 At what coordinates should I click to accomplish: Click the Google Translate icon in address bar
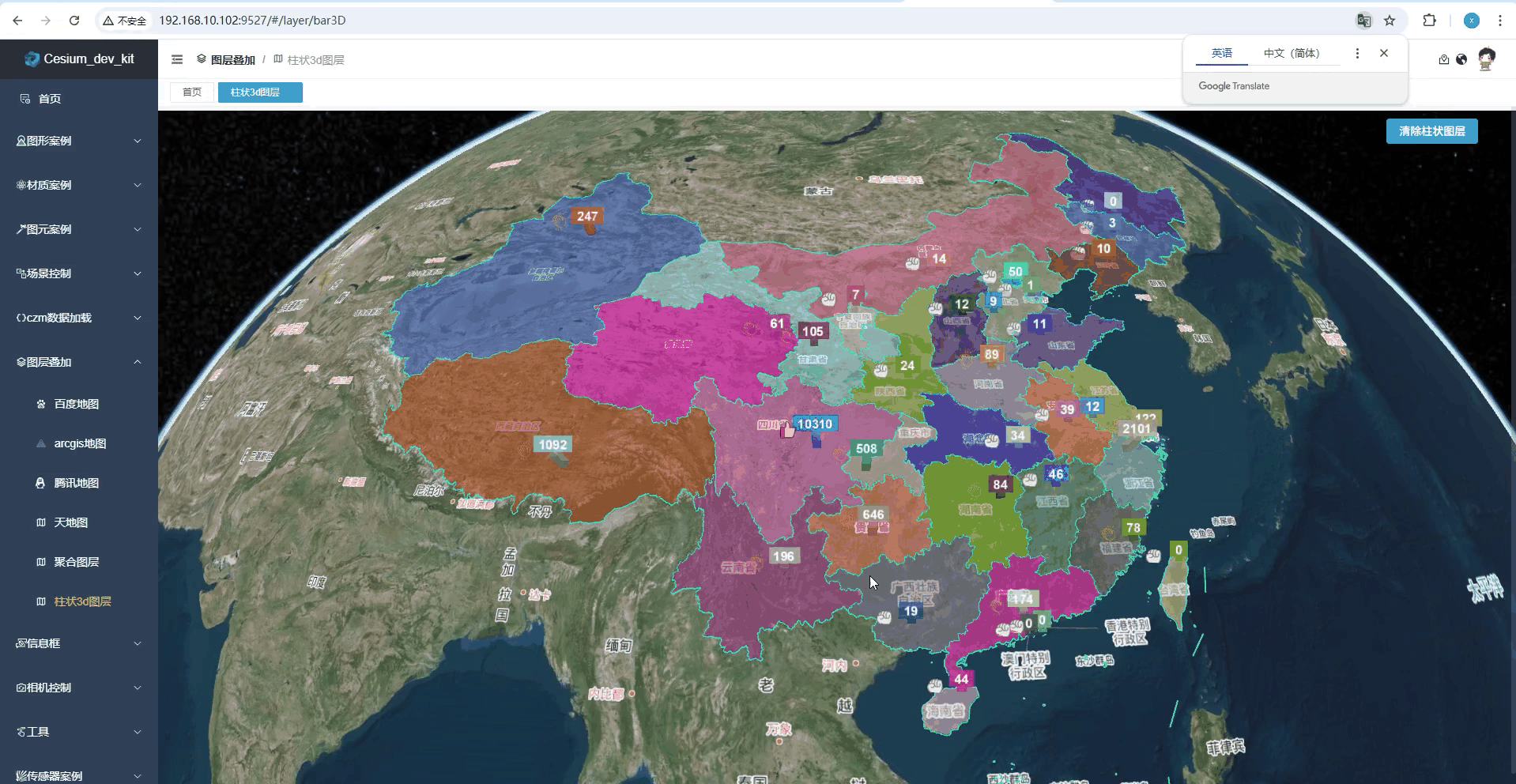[x=1363, y=21]
